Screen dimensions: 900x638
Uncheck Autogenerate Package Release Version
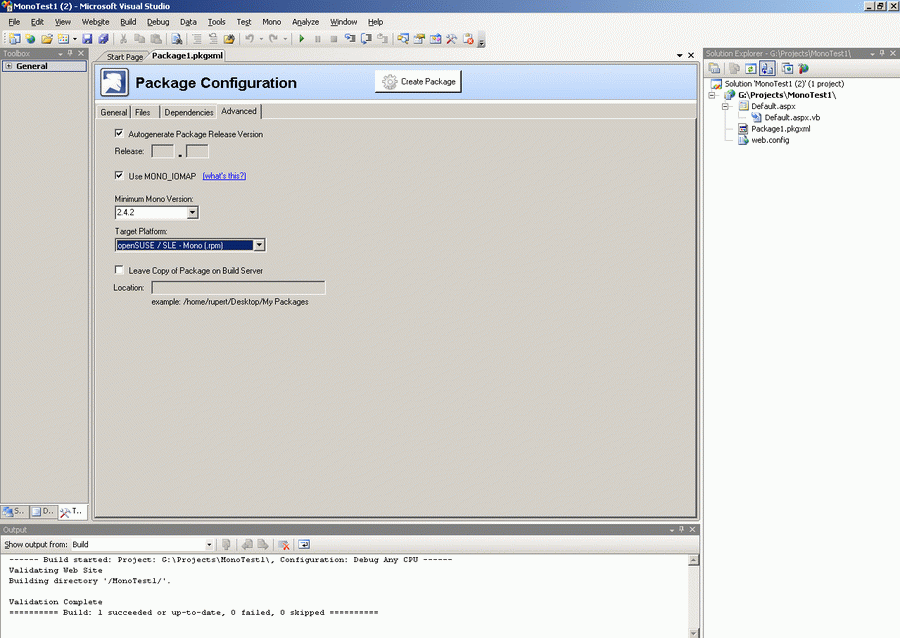(119, 133)
